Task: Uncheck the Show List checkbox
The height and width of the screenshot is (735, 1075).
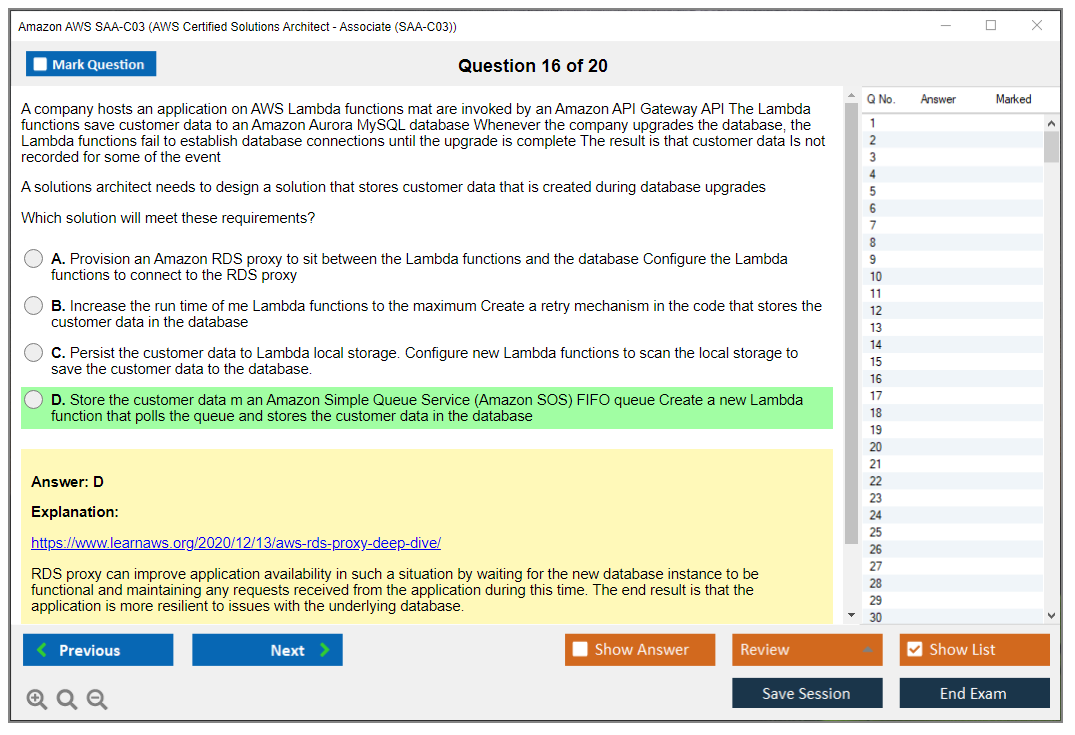Action: (914, 650)
